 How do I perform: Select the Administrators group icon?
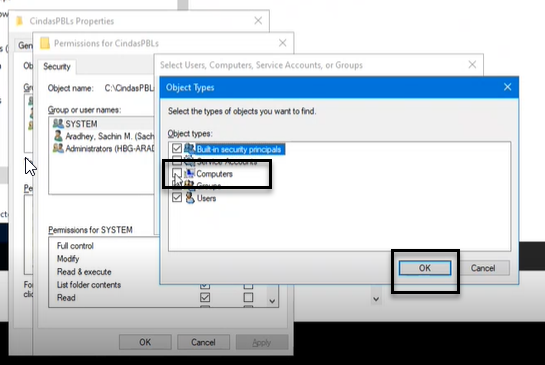pyautogui.click(x=58, y=148)
